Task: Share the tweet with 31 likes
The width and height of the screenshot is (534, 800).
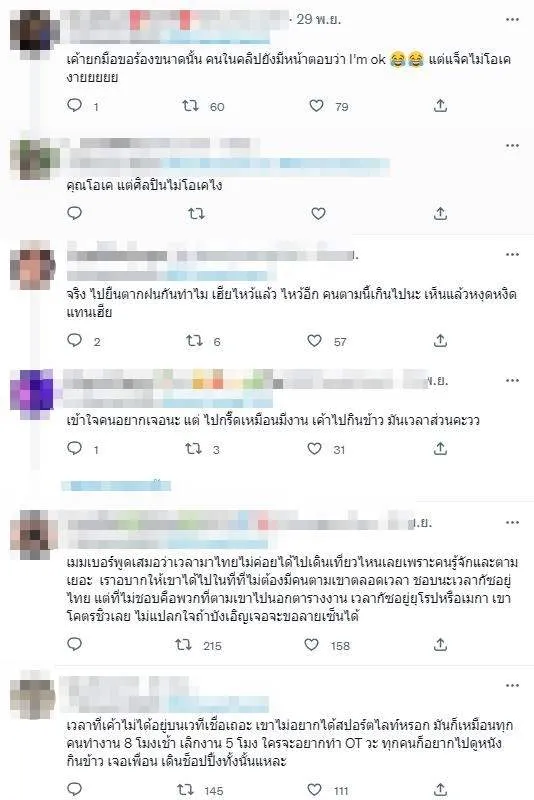Action: tap(440, 448)
